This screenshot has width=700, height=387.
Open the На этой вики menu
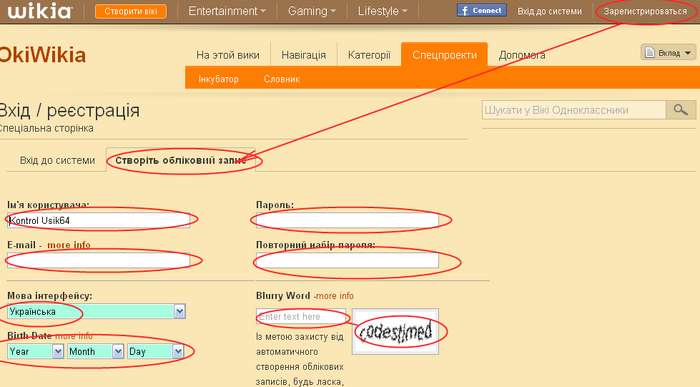click(228, 55)
